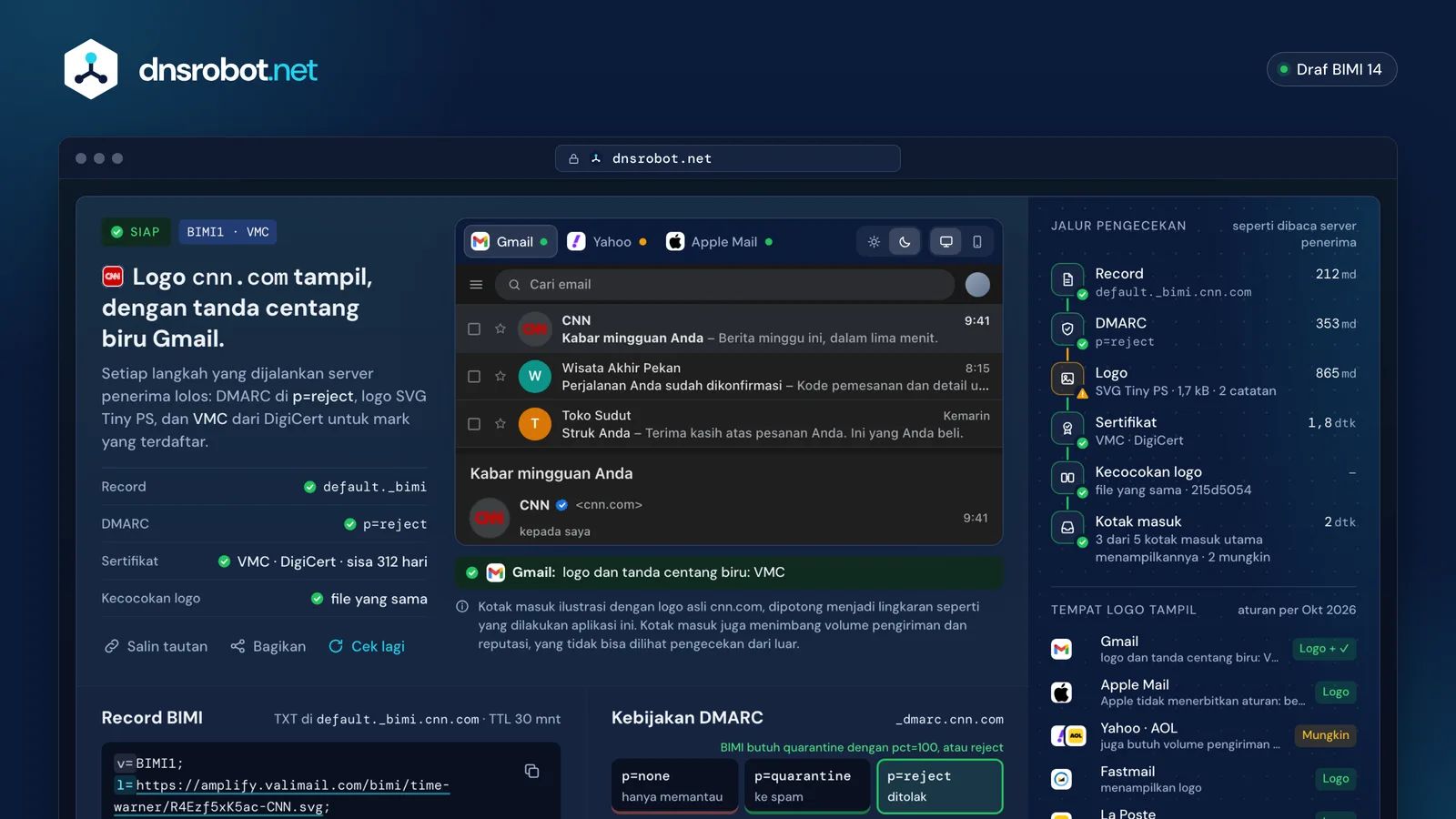The image size is (1456, 819).
Task: Click "VMC · DigiCert · sisa 312 hari" value
Action: point(332,561)
